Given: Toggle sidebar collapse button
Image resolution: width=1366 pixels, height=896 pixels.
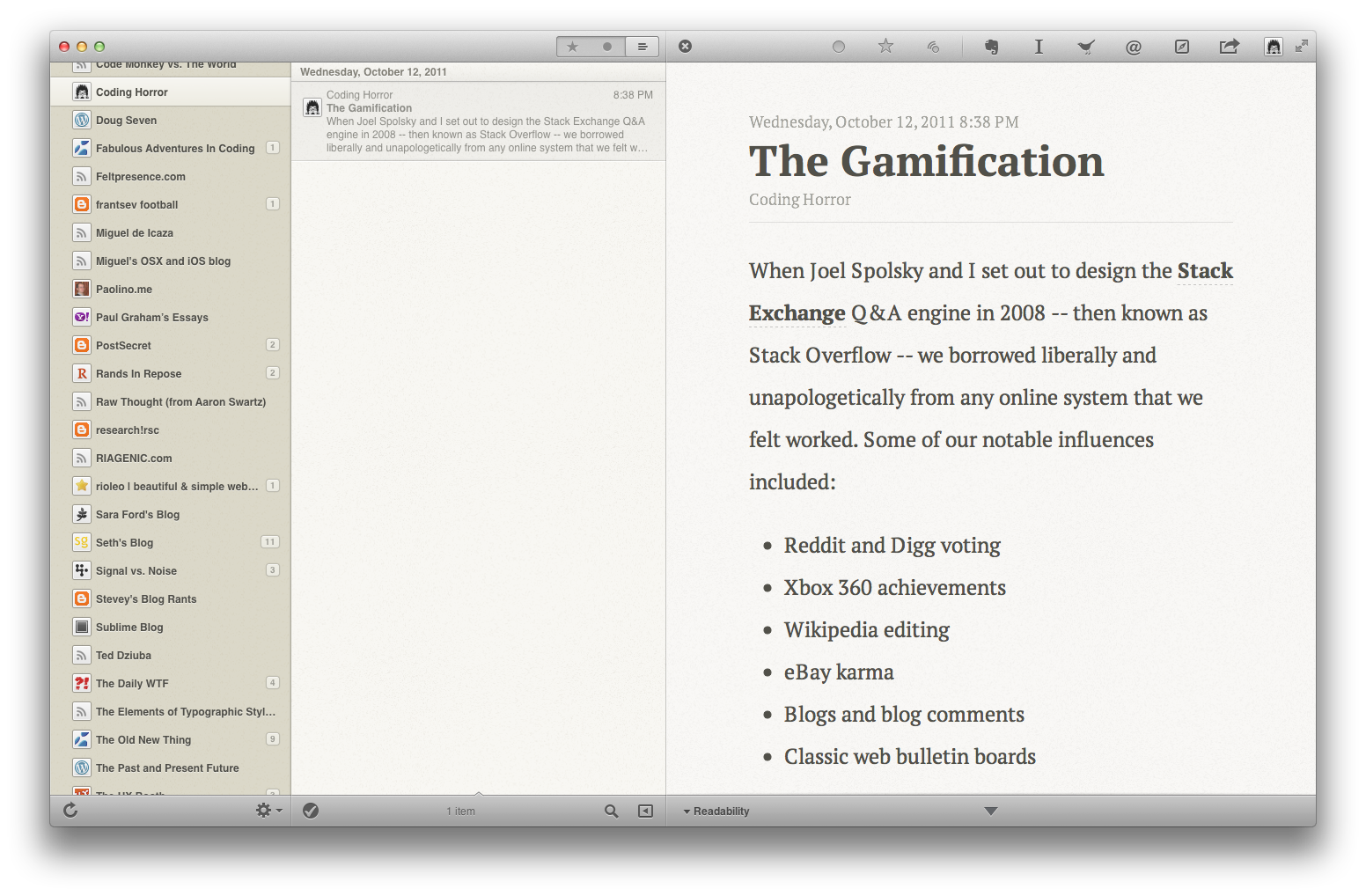Looking at the screenshot, I should pyautogui.click(x=645, y=811).
